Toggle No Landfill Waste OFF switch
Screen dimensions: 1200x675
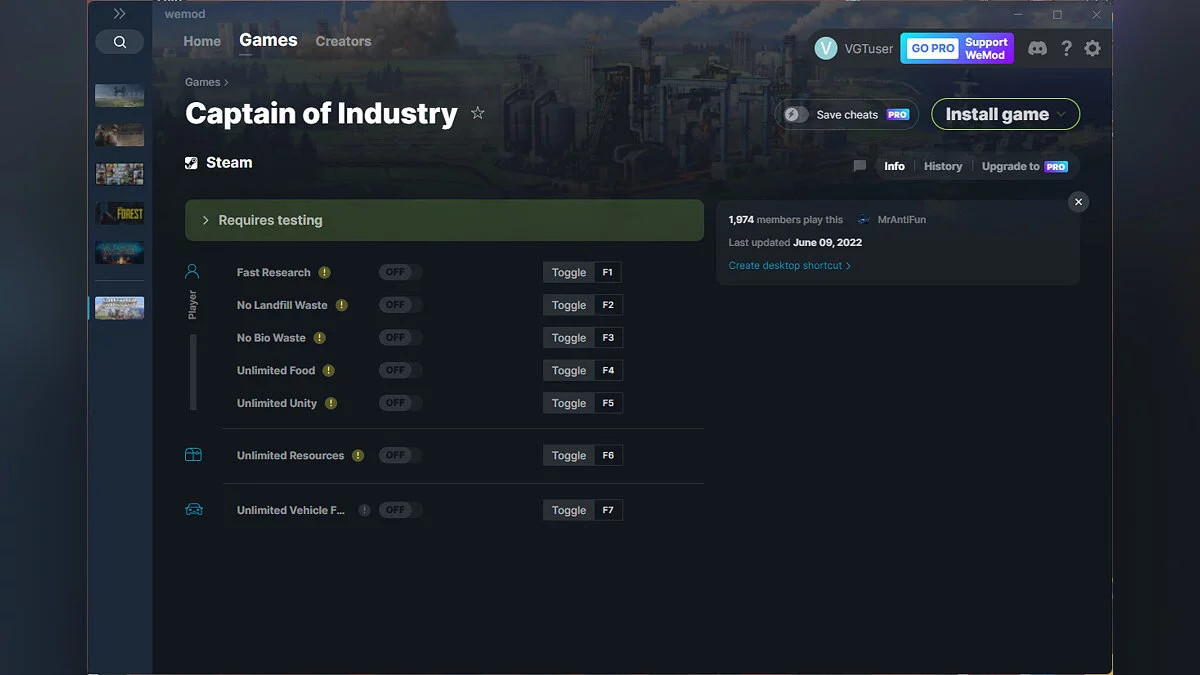pyautogui.click(x=400, y=305)
